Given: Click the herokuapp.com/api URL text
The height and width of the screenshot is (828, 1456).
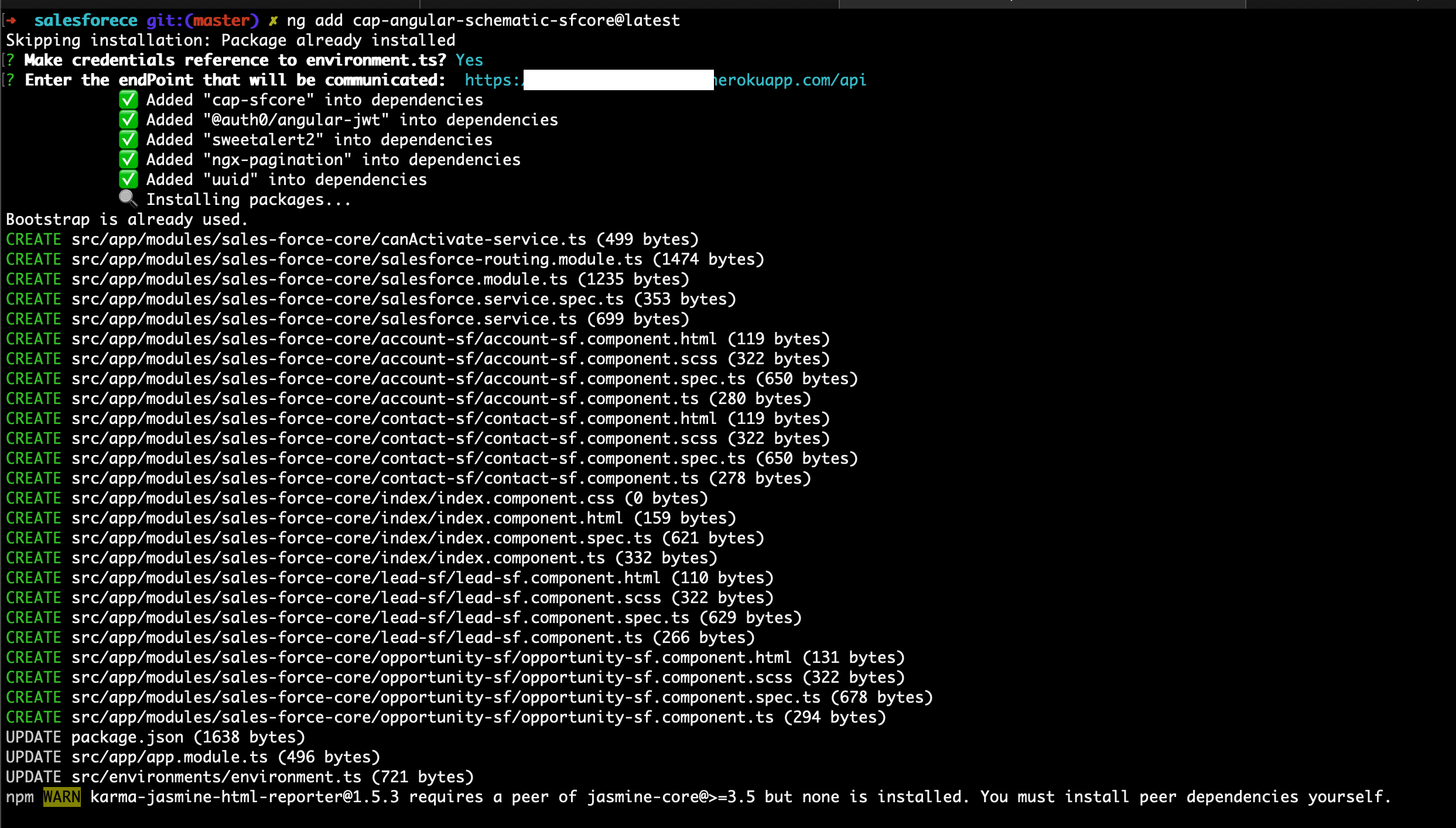Looking at the screenshot, I should point(789,80).
